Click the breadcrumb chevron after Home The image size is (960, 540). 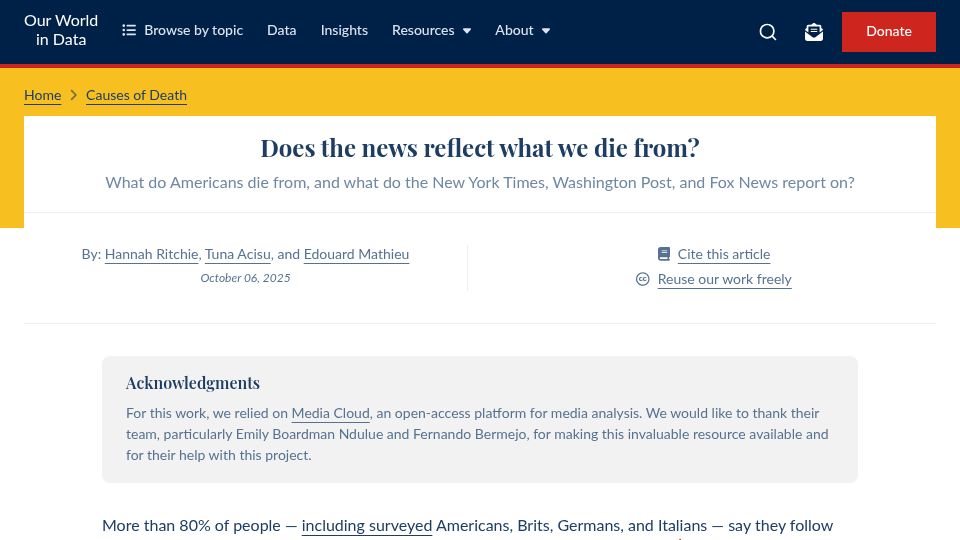click(73, 95)
